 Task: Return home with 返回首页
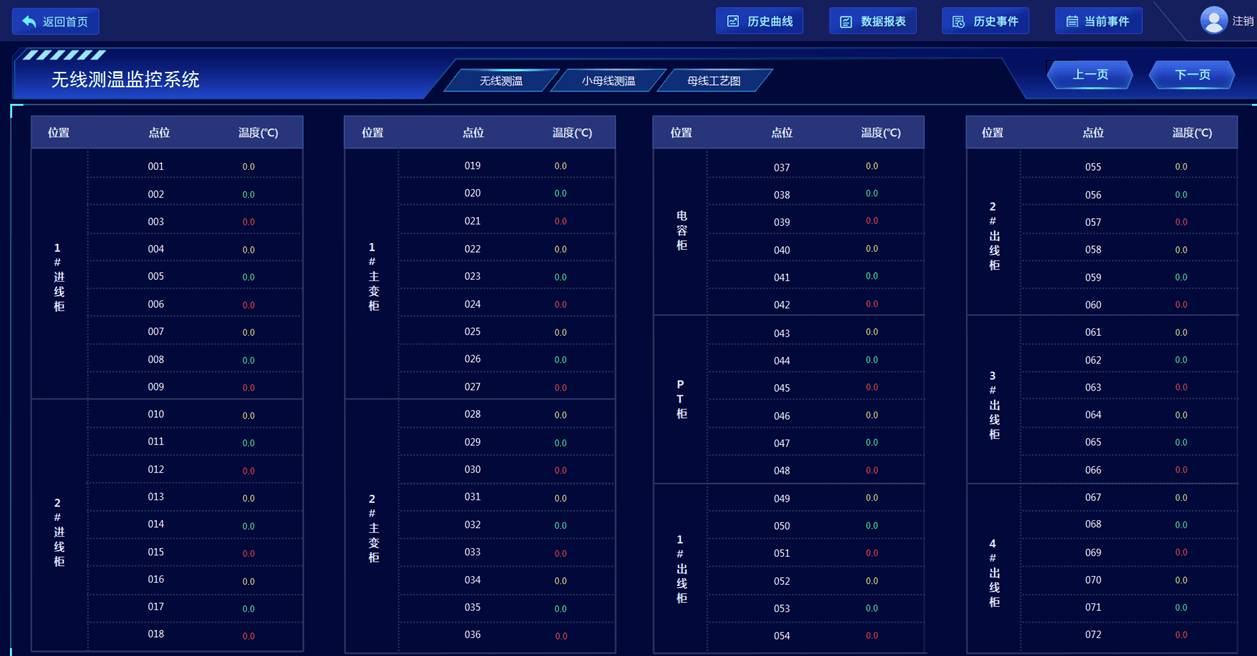tap(56, 21)
